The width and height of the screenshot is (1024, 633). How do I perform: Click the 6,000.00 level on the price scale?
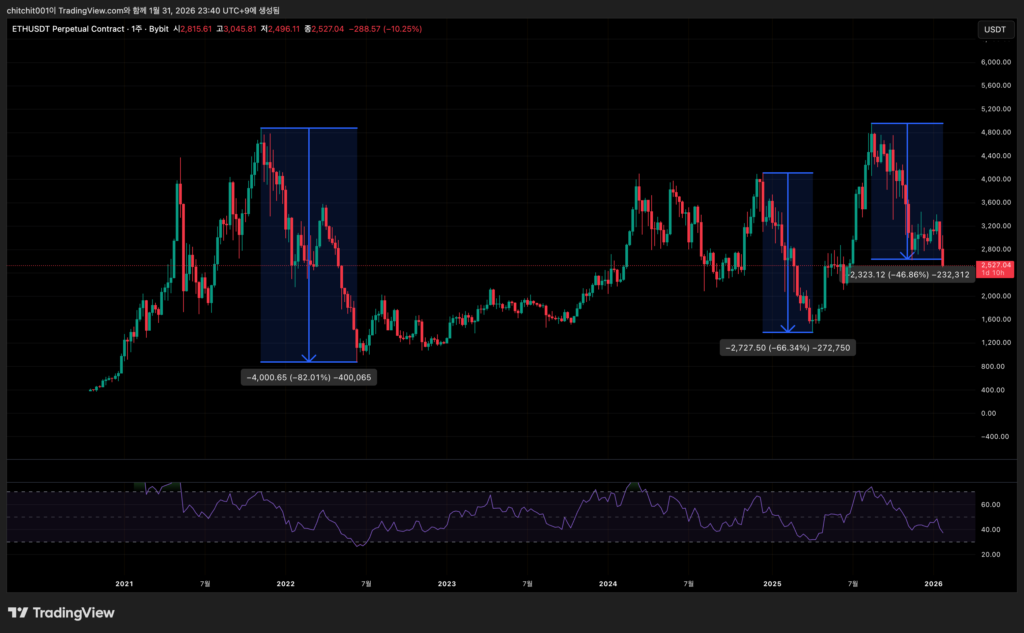[x=995, y=62]
